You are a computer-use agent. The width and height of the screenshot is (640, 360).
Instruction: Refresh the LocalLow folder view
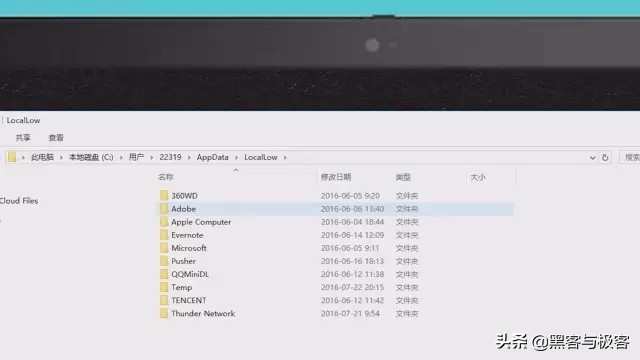[605, 157]
